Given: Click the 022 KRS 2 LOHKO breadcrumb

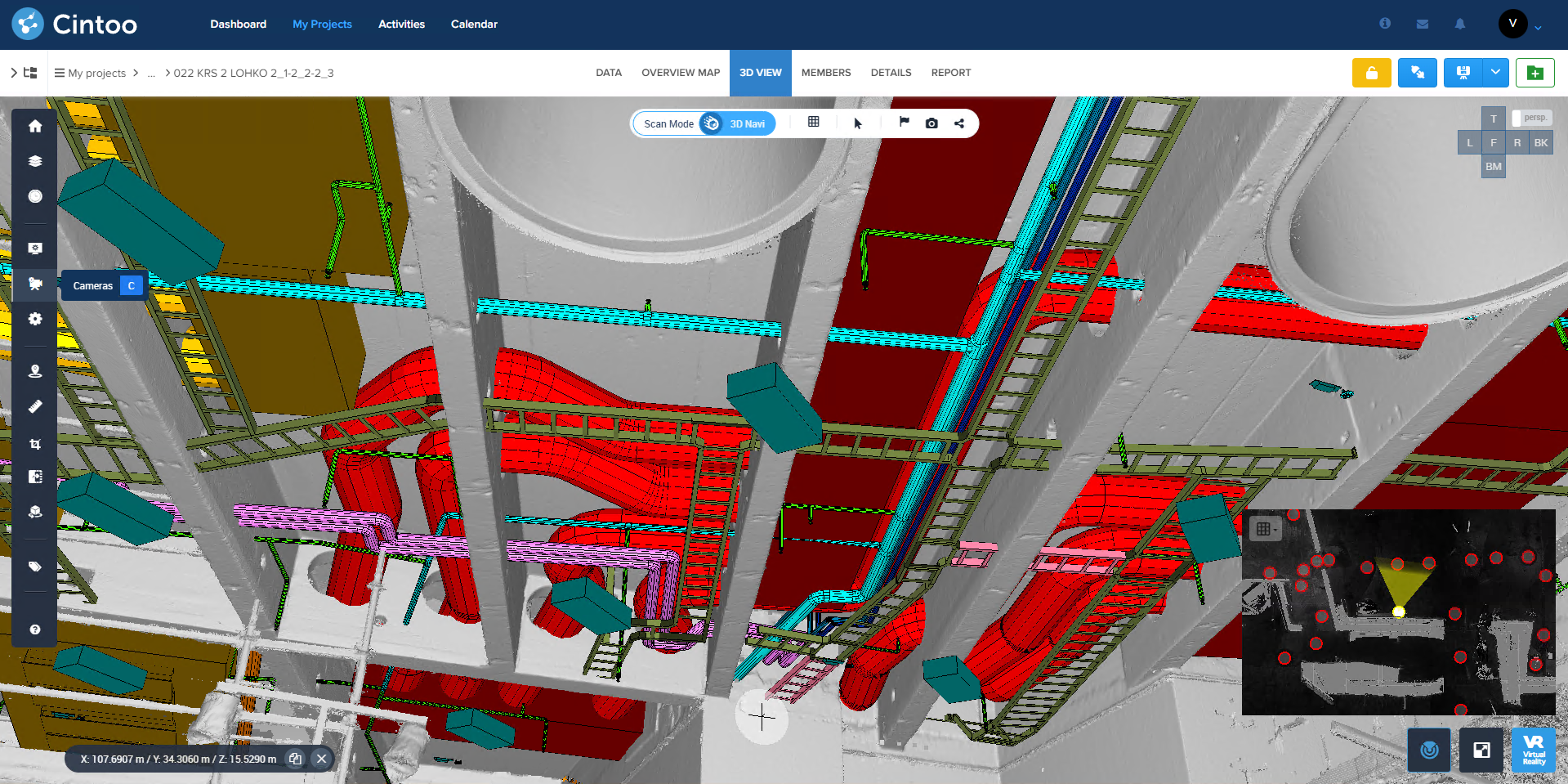Looking at the screenshot, I should pyautogui.click(x=253, y=73).
